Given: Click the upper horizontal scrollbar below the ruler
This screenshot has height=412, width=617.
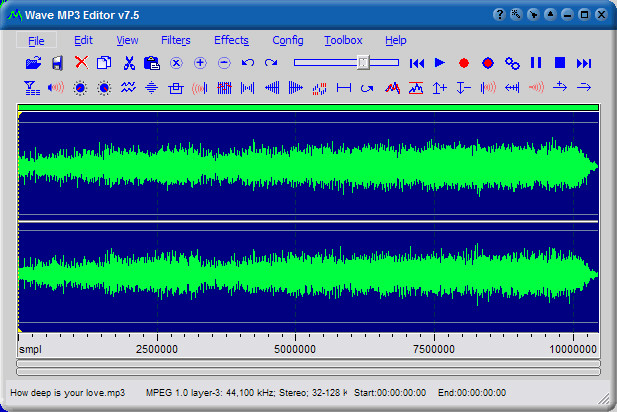Looking at the screenshot, I should 308,363.
